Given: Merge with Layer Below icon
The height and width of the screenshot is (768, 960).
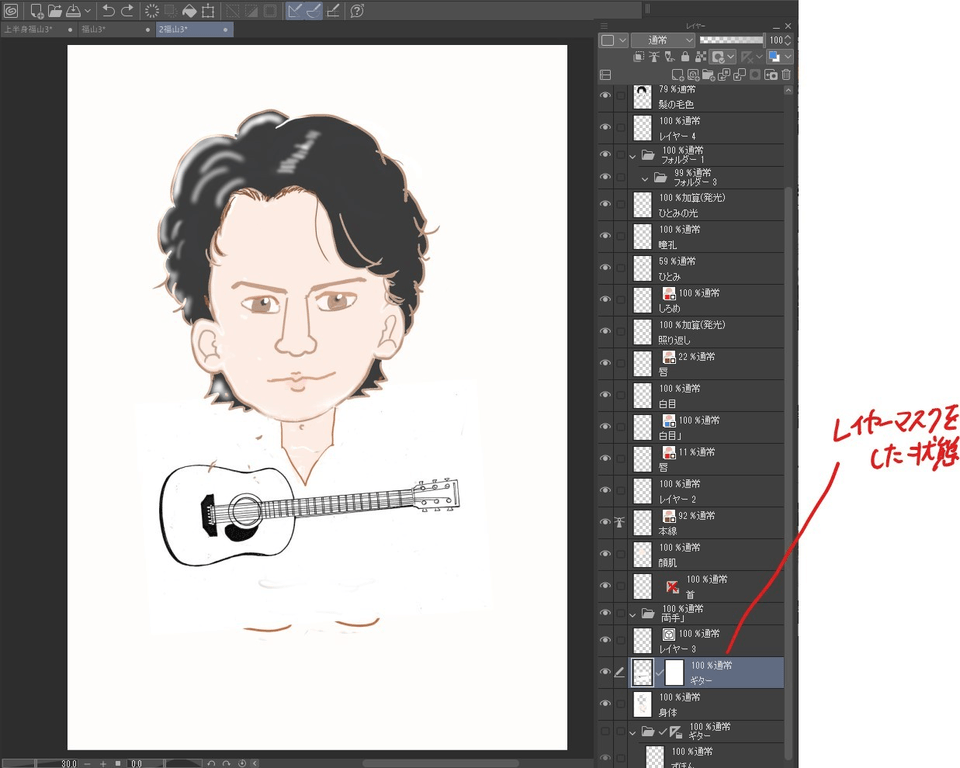Looking at the screenshot, I should point(740,75).
